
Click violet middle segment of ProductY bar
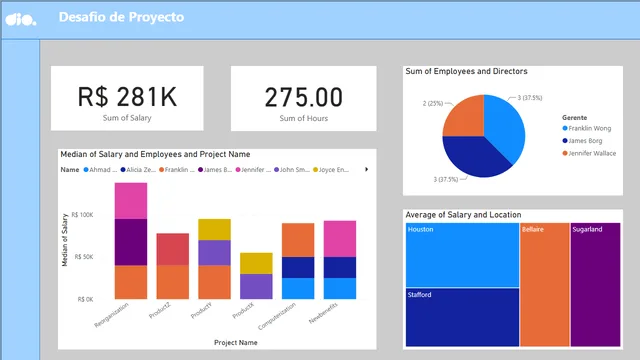click(x=214, y=253)
